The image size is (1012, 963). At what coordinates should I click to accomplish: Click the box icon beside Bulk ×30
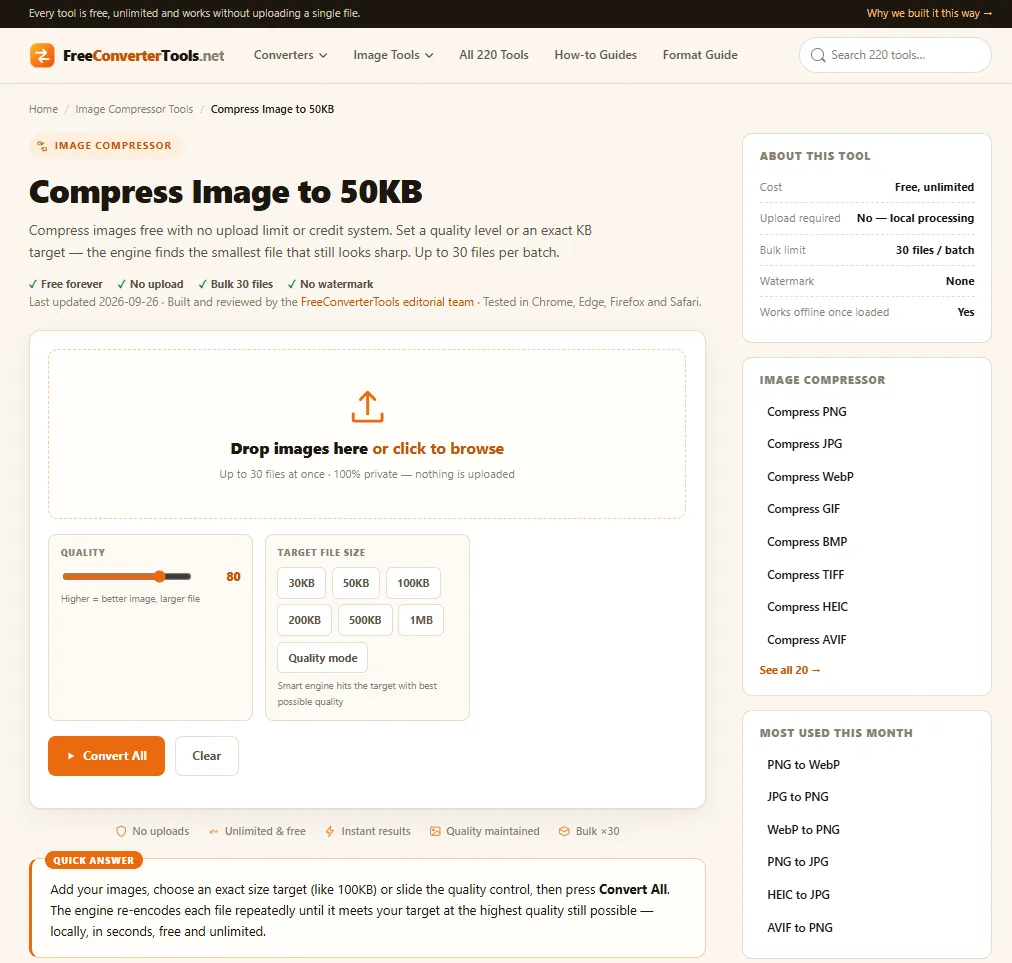564,831
